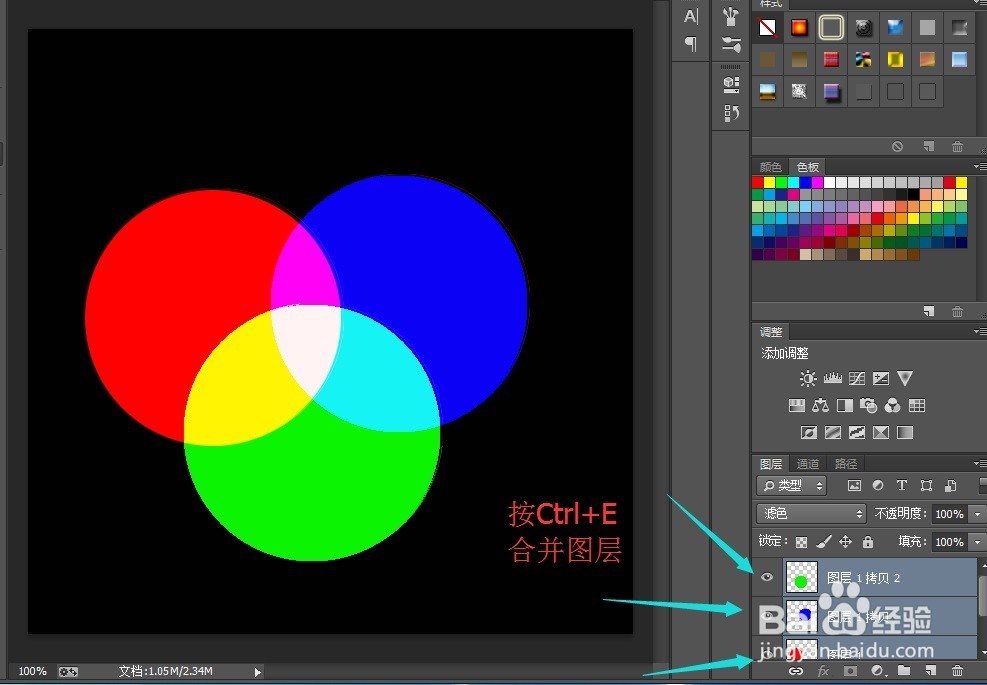This screenshot has height=685, width=987.
Task: Add a Color Lookup adjustment
Action: point(916,405)
